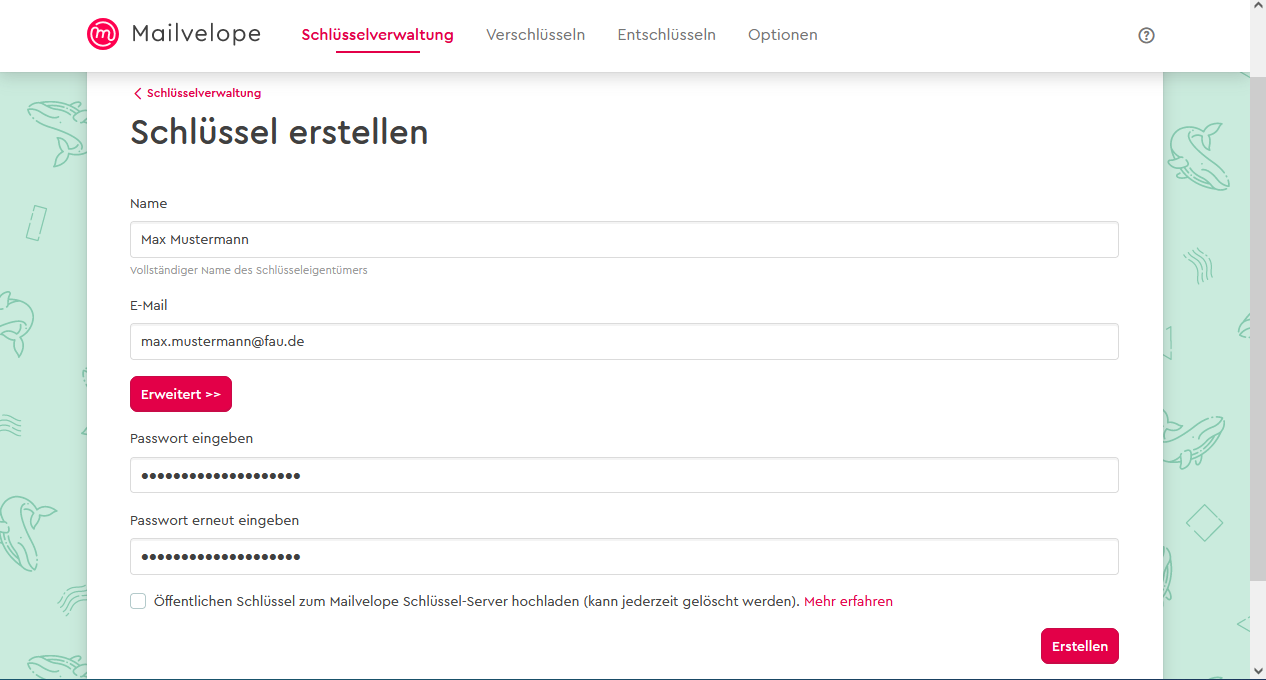Expand the Erweitert advanced options
This screenshot has width=1266, height=680.
click(181, 394)
